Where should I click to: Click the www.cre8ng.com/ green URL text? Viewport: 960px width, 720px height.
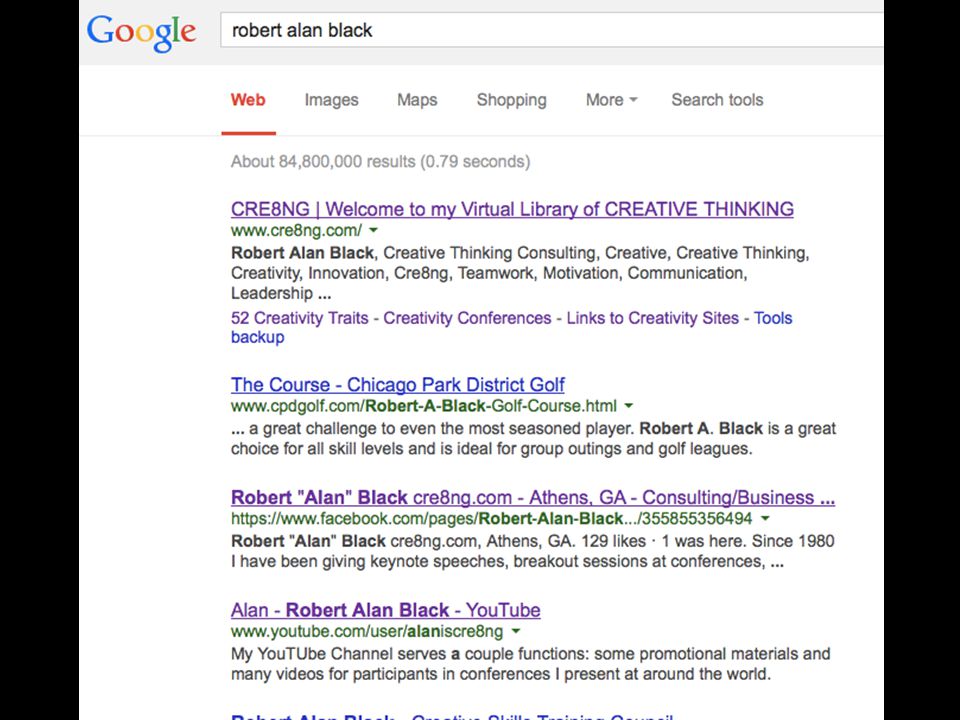296,231
